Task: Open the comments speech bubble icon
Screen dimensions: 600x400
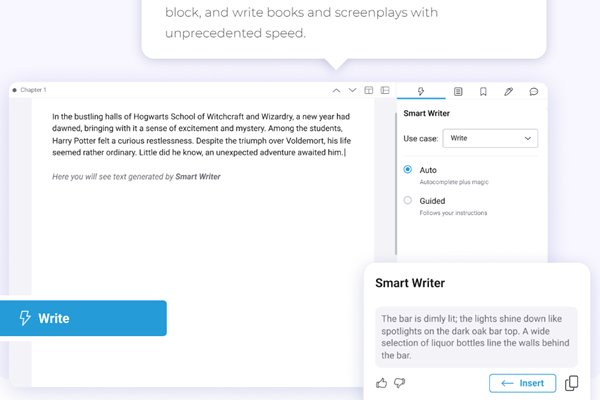Action: [534, 91]
